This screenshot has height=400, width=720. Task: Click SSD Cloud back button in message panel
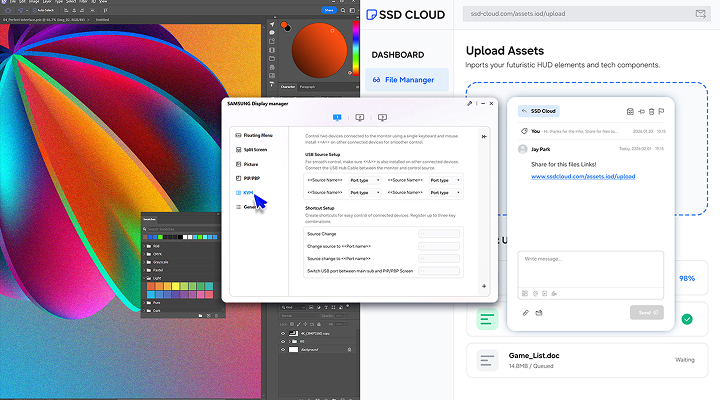click(x=539, y=111)
